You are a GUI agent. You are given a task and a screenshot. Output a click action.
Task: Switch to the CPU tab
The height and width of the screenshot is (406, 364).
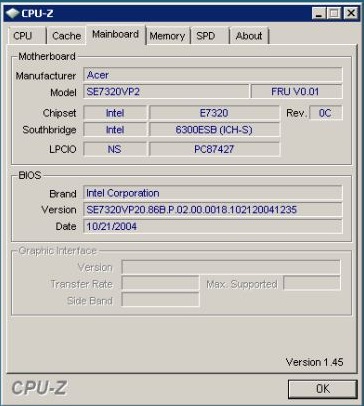(27, 36)
